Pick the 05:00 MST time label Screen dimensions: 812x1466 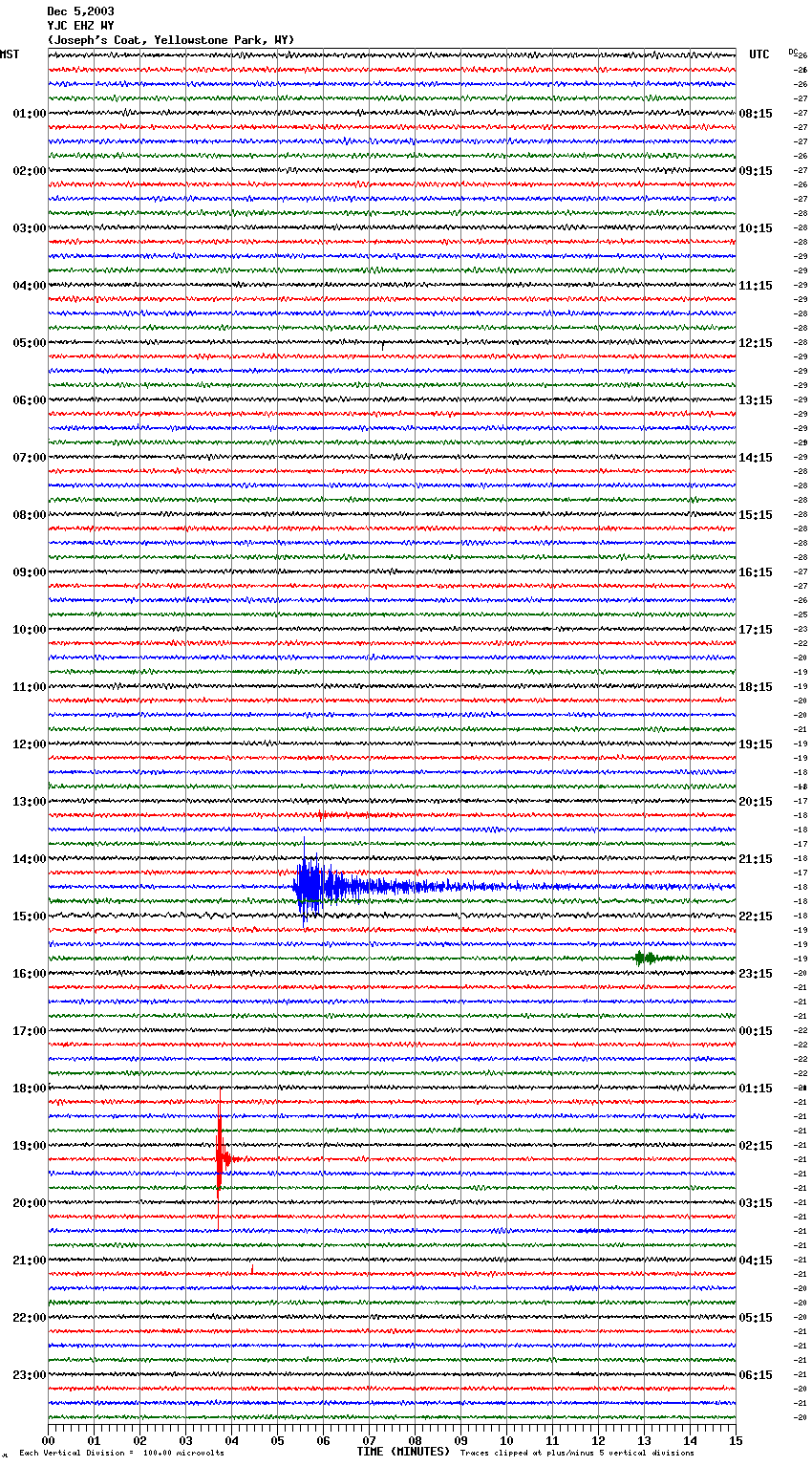click(30, 343)
